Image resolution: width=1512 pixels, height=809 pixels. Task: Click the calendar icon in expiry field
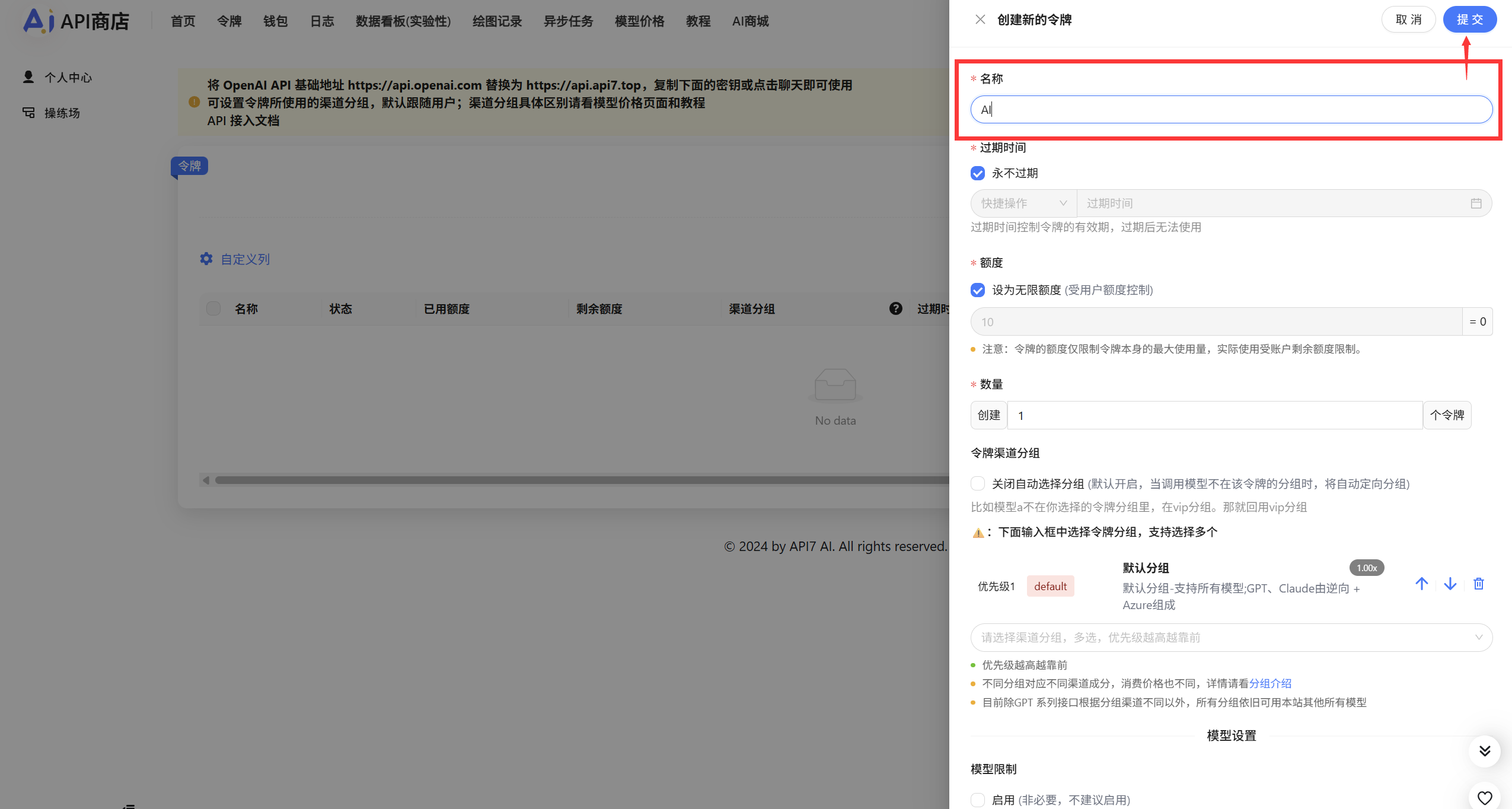tap(1476, 203)
